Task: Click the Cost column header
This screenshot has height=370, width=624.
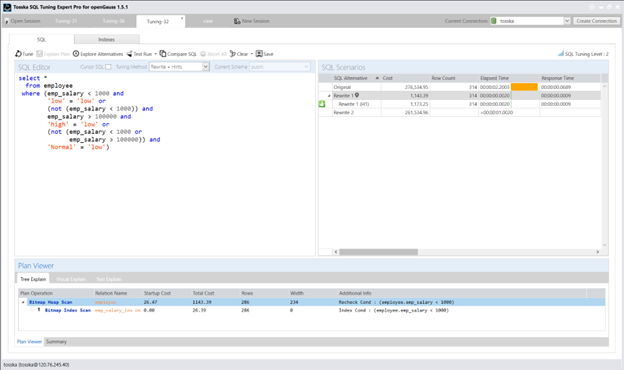Action: (406, 78)
